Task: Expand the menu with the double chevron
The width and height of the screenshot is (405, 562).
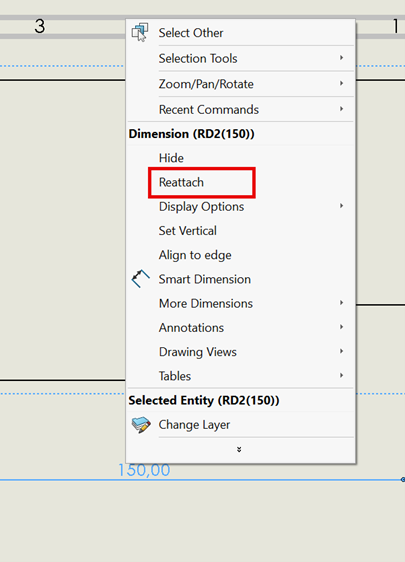Action: click(239, 449)
